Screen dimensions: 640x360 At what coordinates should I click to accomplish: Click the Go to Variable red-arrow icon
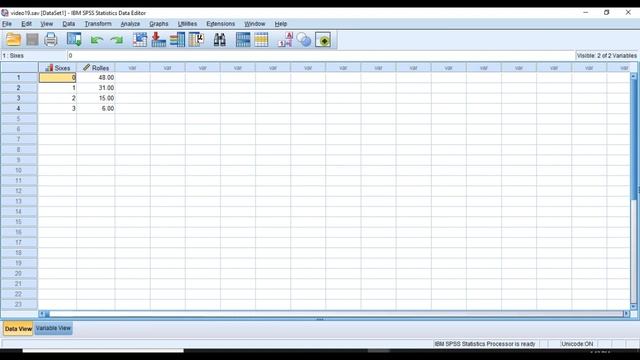click(x=158, y=40)
